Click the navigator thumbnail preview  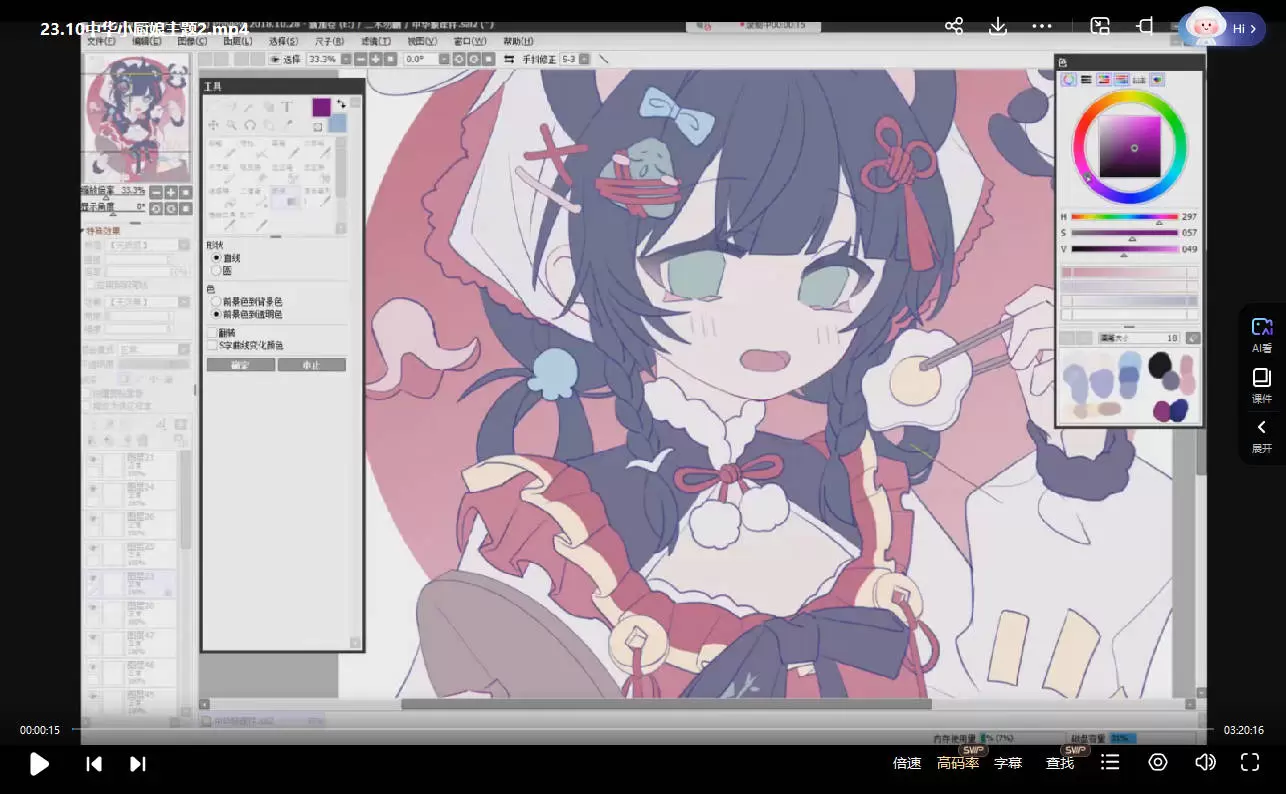pyautogui.click(x=138, y=117)
